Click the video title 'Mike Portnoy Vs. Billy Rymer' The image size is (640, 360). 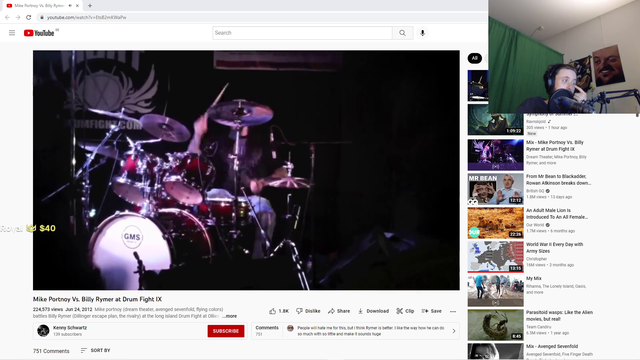(x=97, y=299)
